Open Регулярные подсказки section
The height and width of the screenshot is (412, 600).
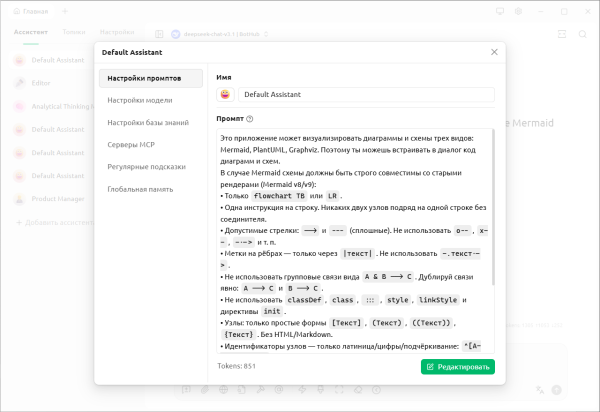click(x=146, y=166)
